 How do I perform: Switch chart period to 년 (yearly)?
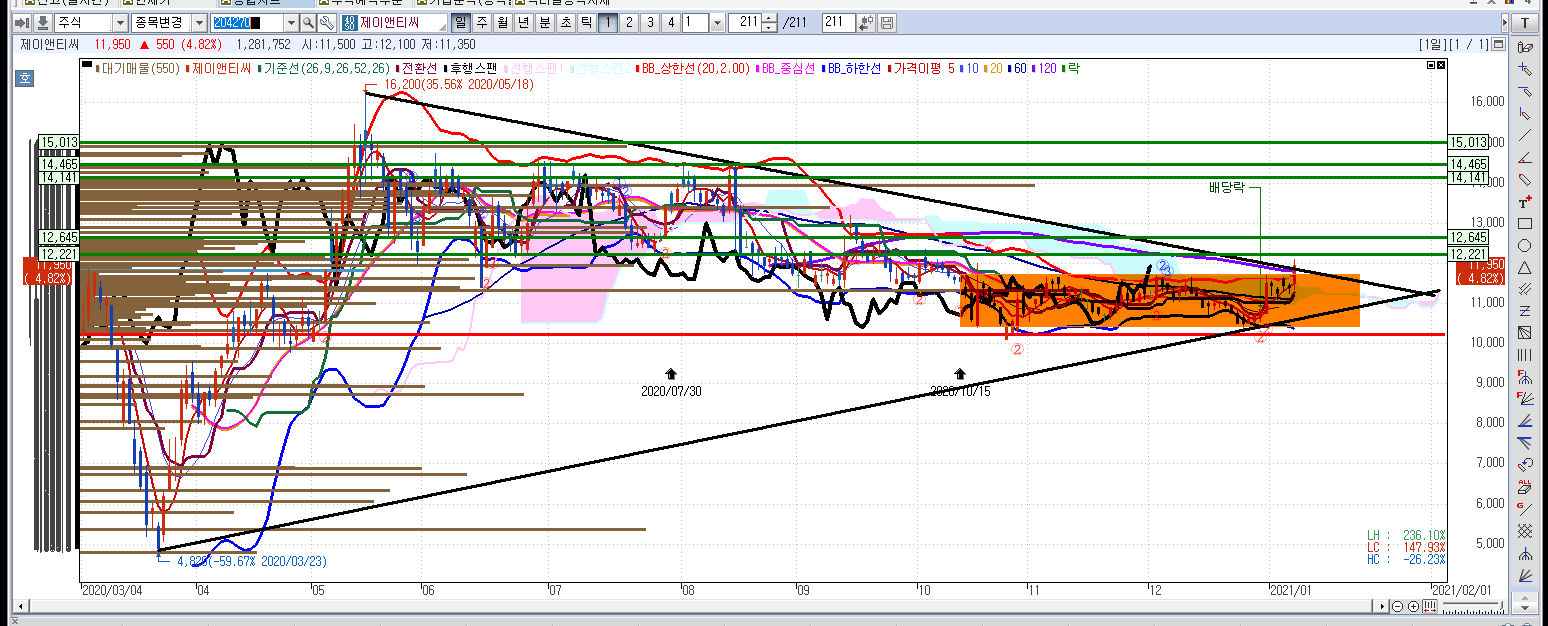coord(524,22)
